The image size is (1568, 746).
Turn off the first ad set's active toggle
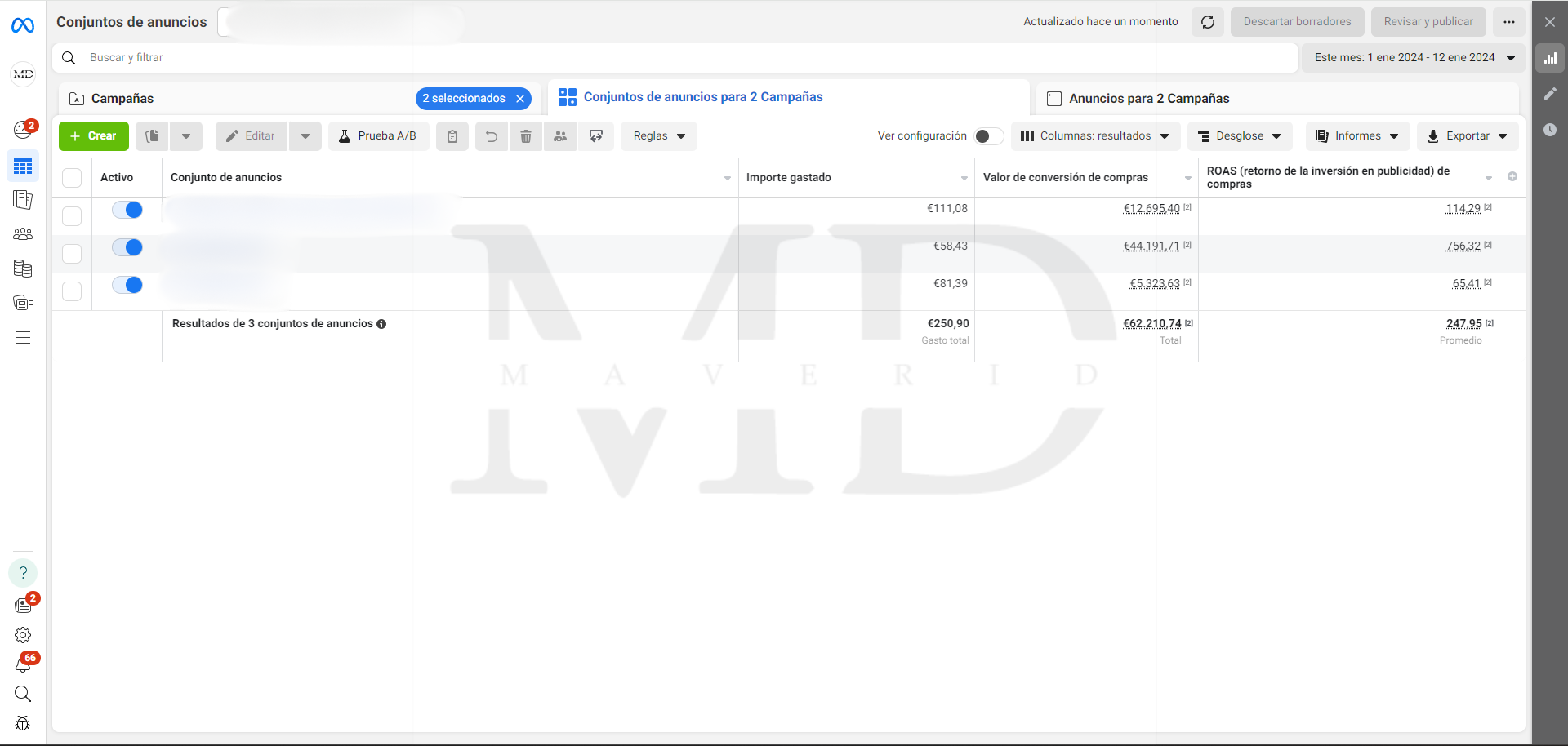[x=127, y=211]
